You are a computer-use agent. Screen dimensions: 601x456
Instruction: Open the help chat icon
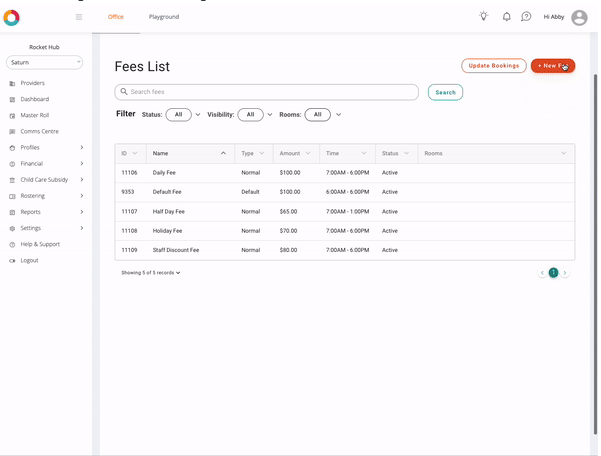tap(526, 17)
